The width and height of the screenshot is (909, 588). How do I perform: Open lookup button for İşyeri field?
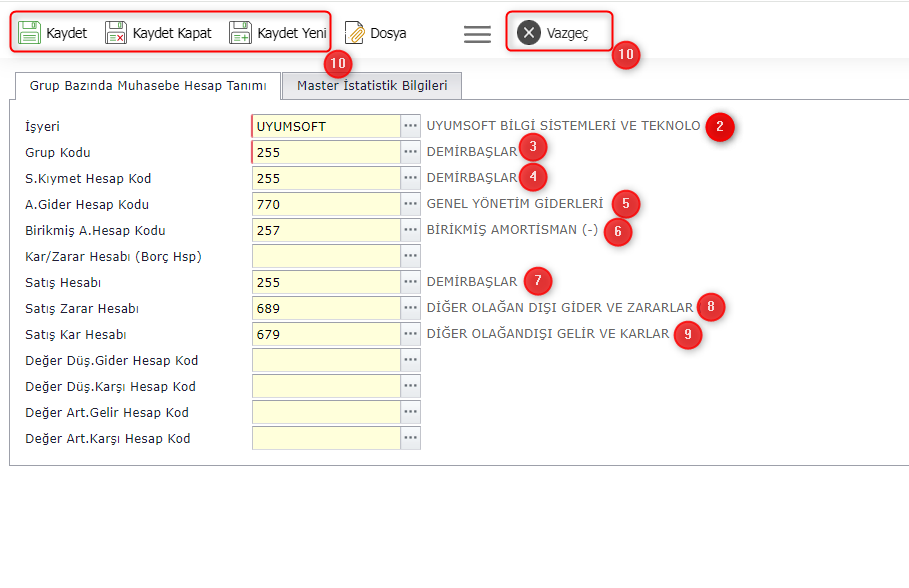410,126
